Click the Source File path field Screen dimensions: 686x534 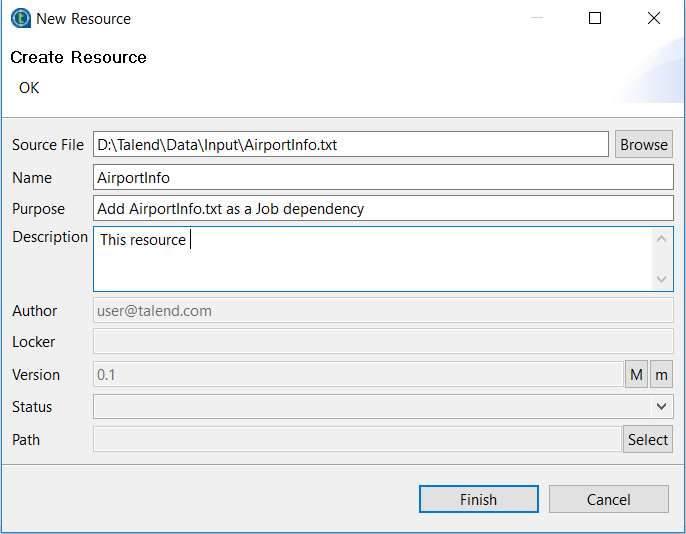(x=350, y=144)
